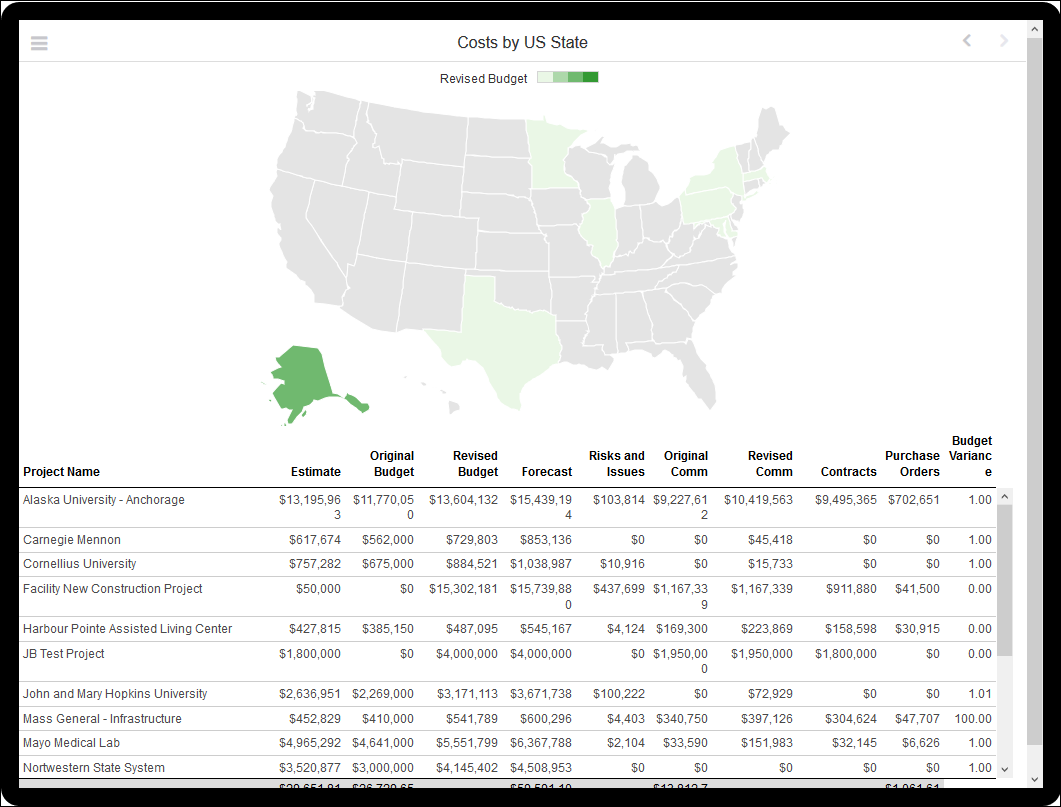Sort by Contracts column header
Screen dimensions: 1061x807
tap(849, 471)
